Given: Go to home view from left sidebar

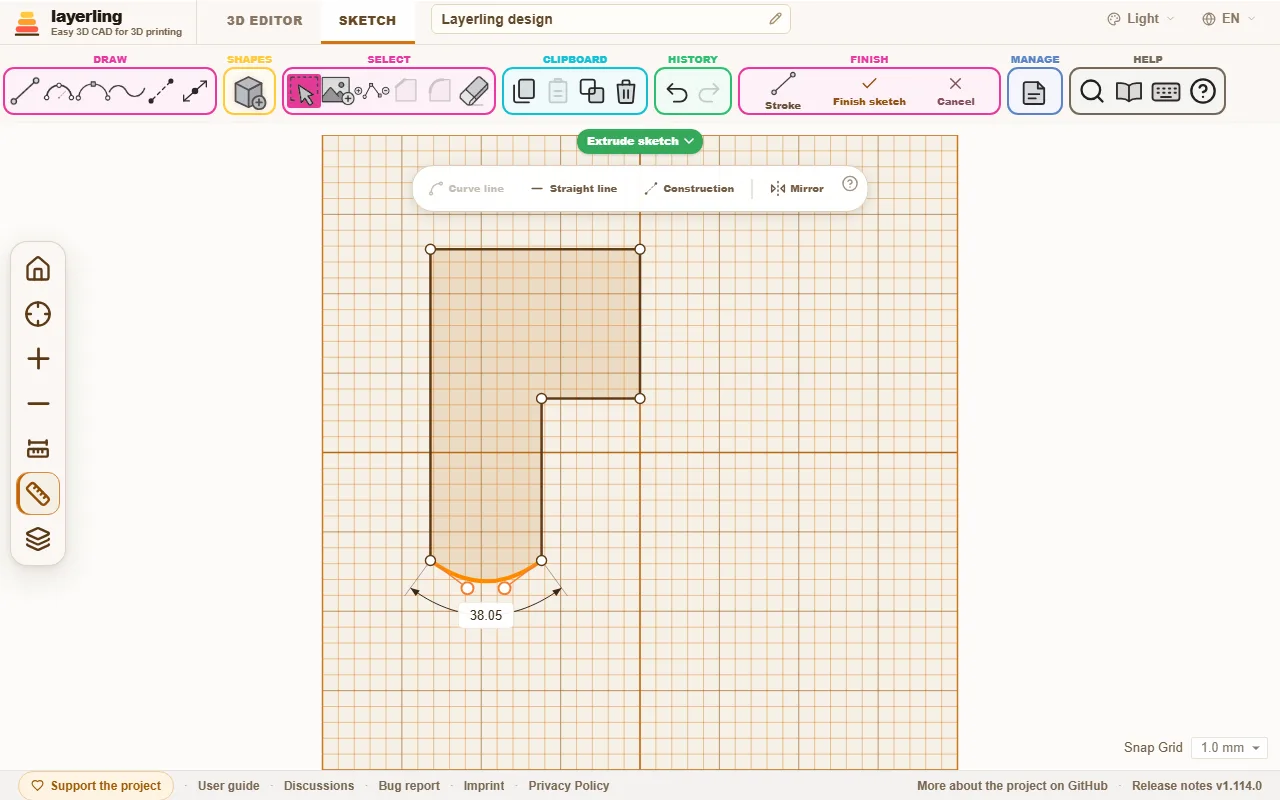Looking at the screenshot, I should click(x=38, y=269).
